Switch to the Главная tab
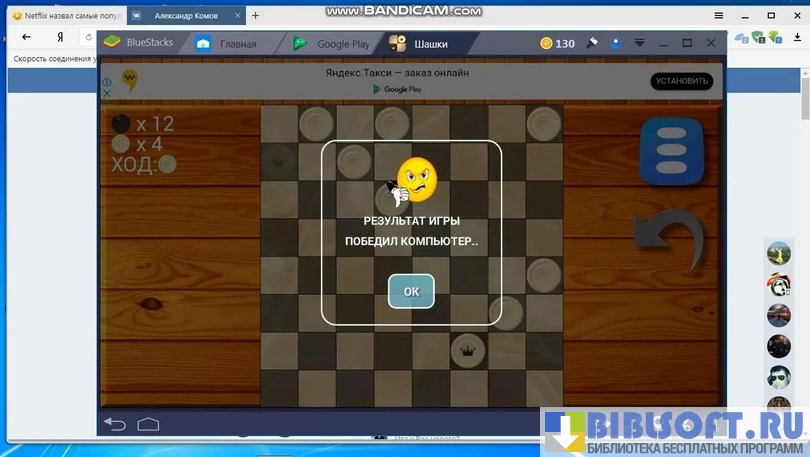 click(228, 44)
